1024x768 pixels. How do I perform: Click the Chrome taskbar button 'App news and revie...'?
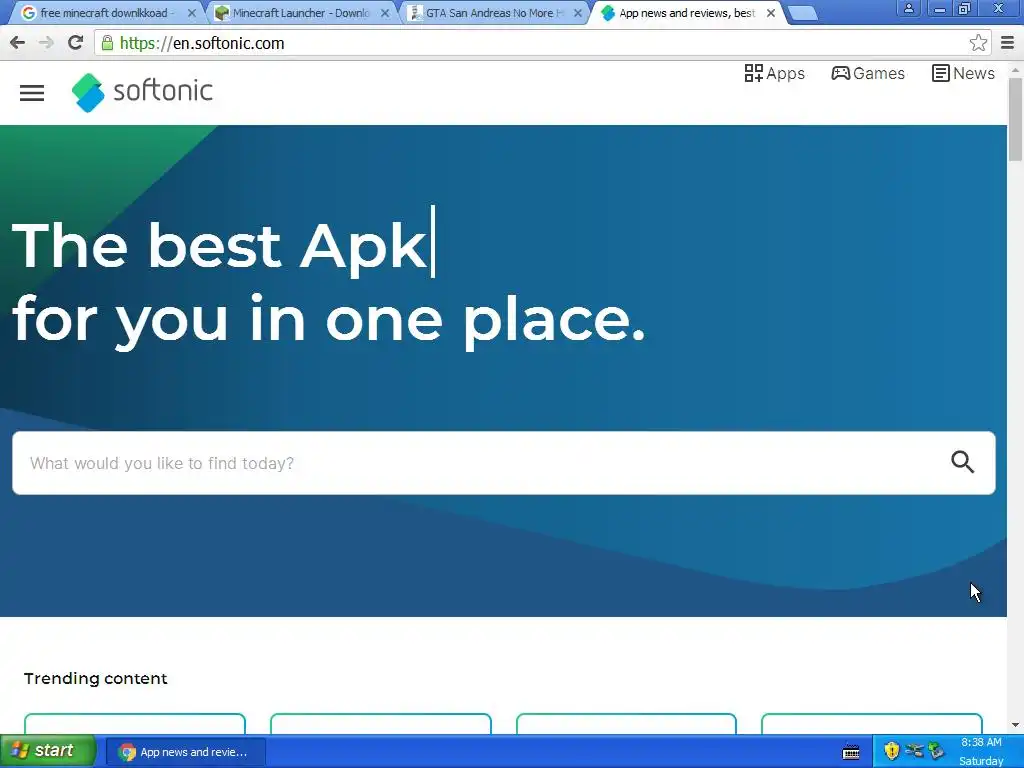pos(185,752)
